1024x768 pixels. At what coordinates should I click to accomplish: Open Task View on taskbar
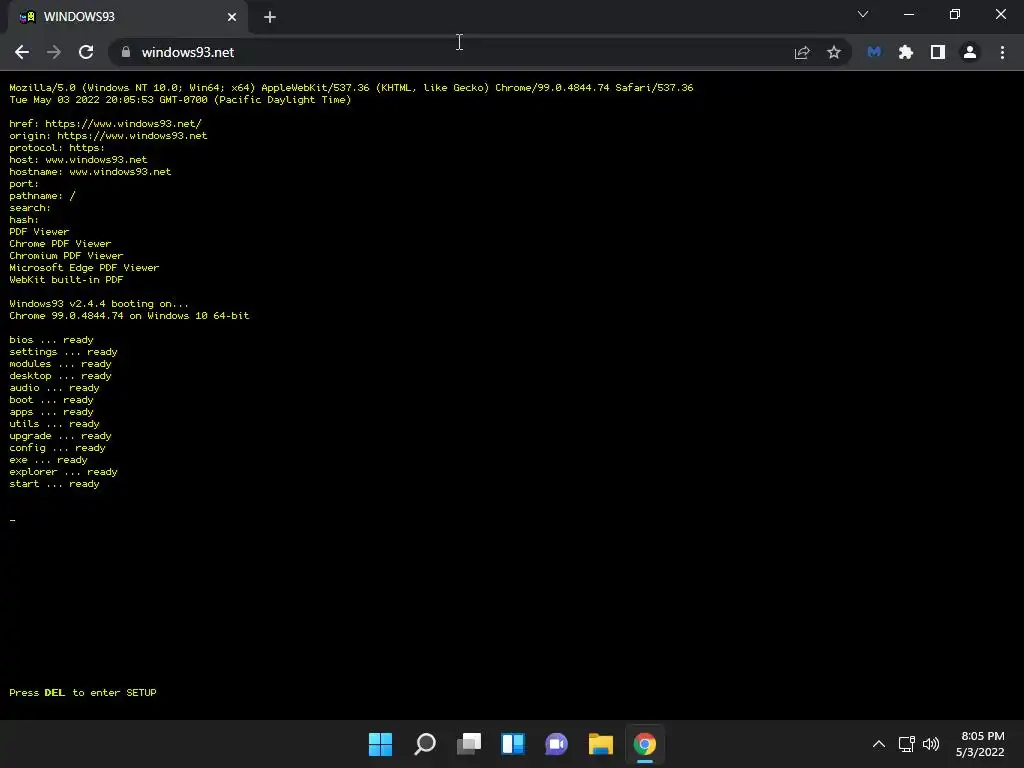[x=469, y=744]
